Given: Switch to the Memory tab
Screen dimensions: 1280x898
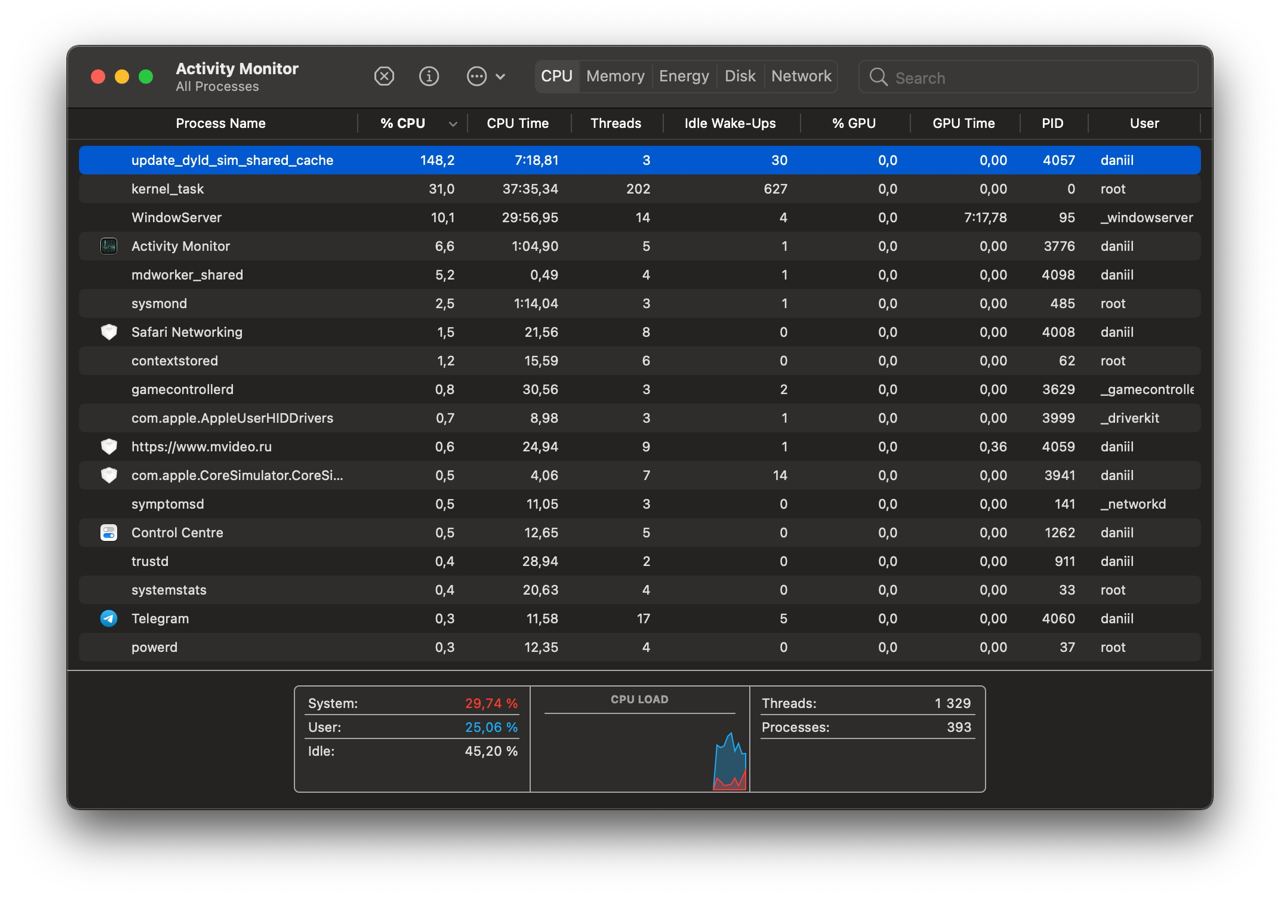Looking at the screenshot, I should [615, 76].
